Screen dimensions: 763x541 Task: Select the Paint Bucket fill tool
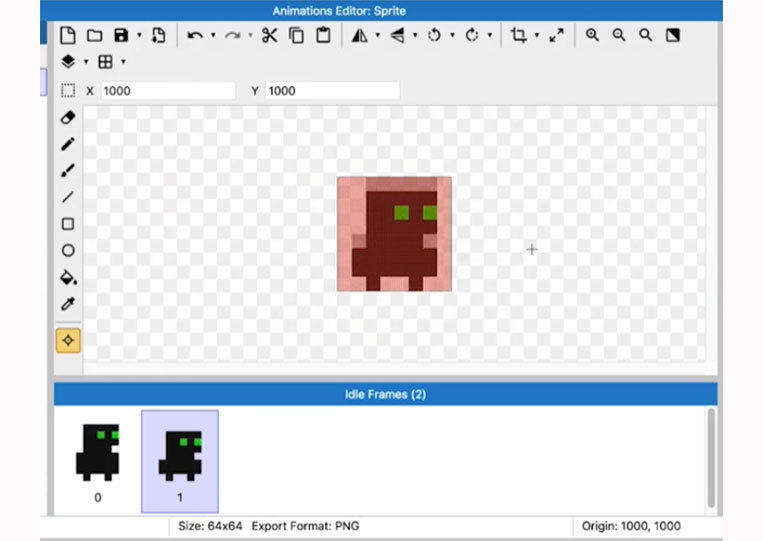(x=68, y=277)
